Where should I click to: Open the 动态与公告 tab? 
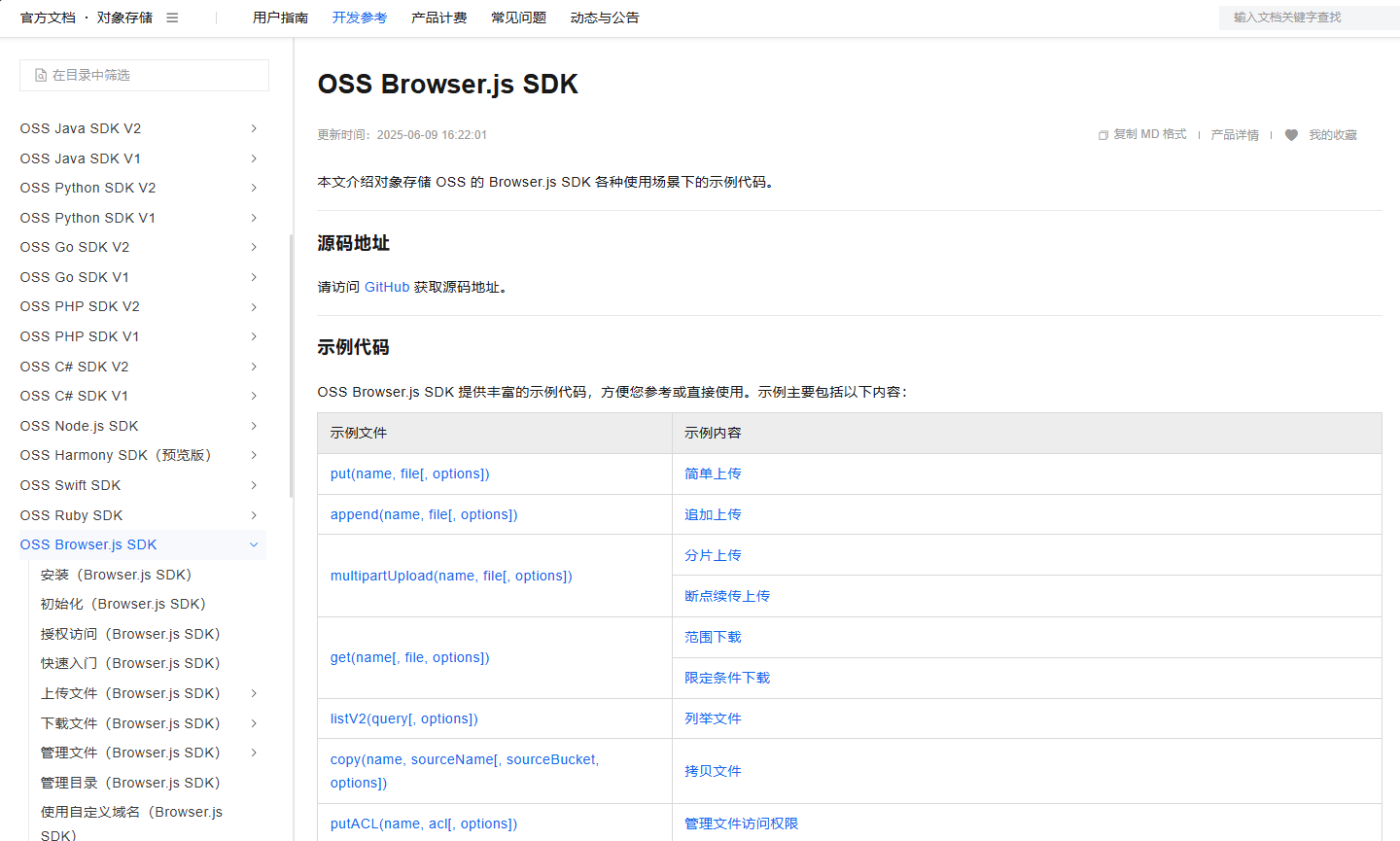click(605, 18)
